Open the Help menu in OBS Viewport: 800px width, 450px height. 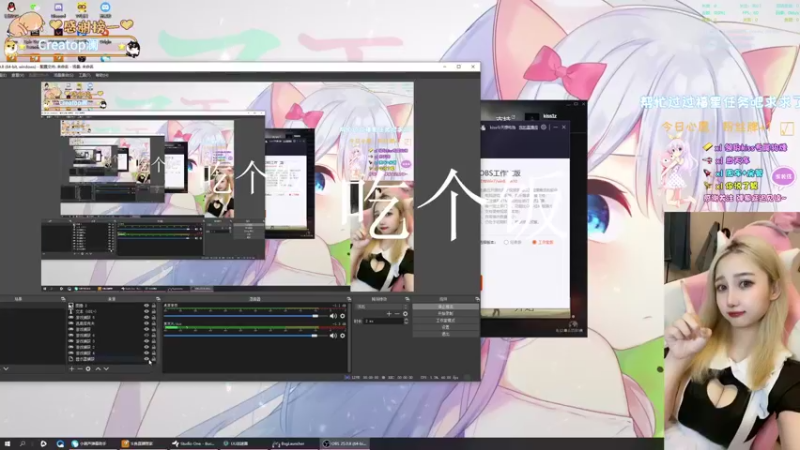coord(102,75)
